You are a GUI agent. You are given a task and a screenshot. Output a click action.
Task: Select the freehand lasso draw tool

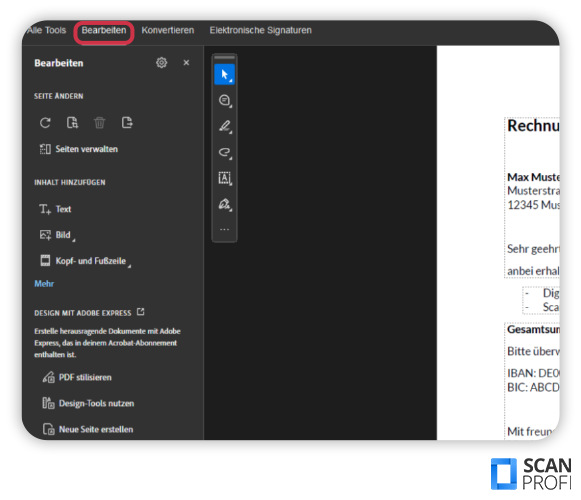tap(225, 152)
